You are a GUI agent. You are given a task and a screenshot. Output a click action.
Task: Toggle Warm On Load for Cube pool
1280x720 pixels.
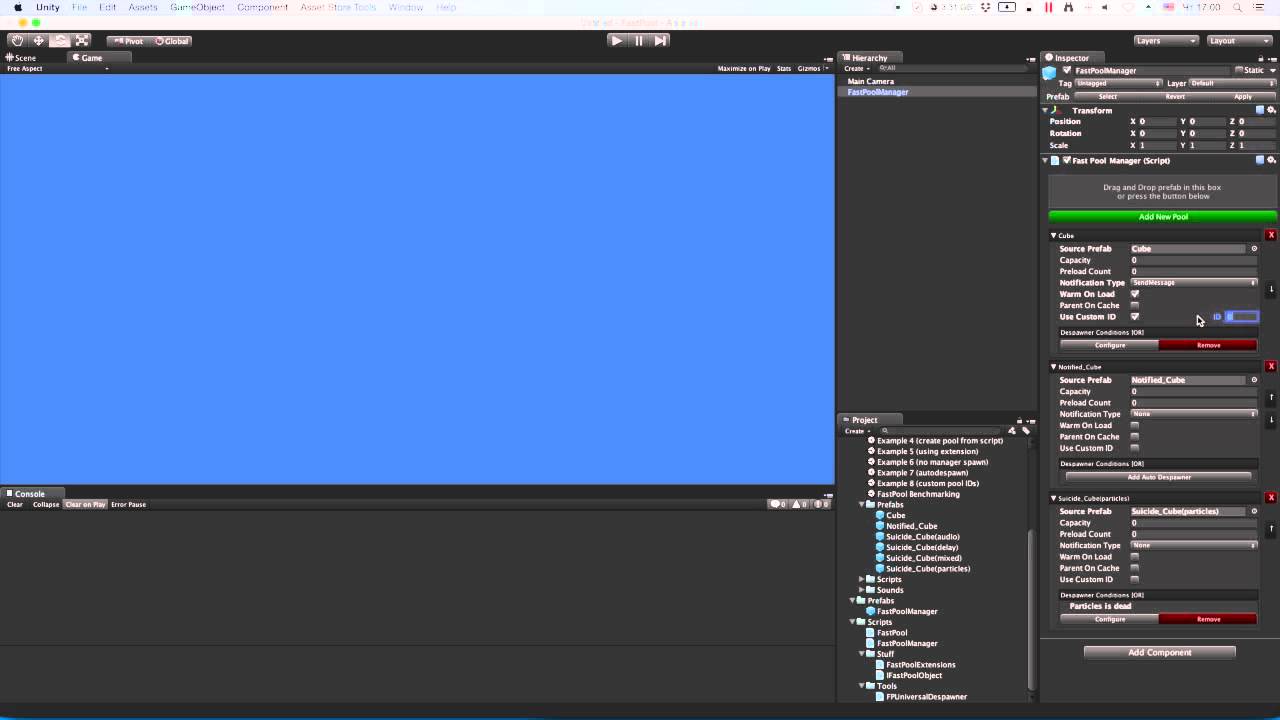point(1134,294)
